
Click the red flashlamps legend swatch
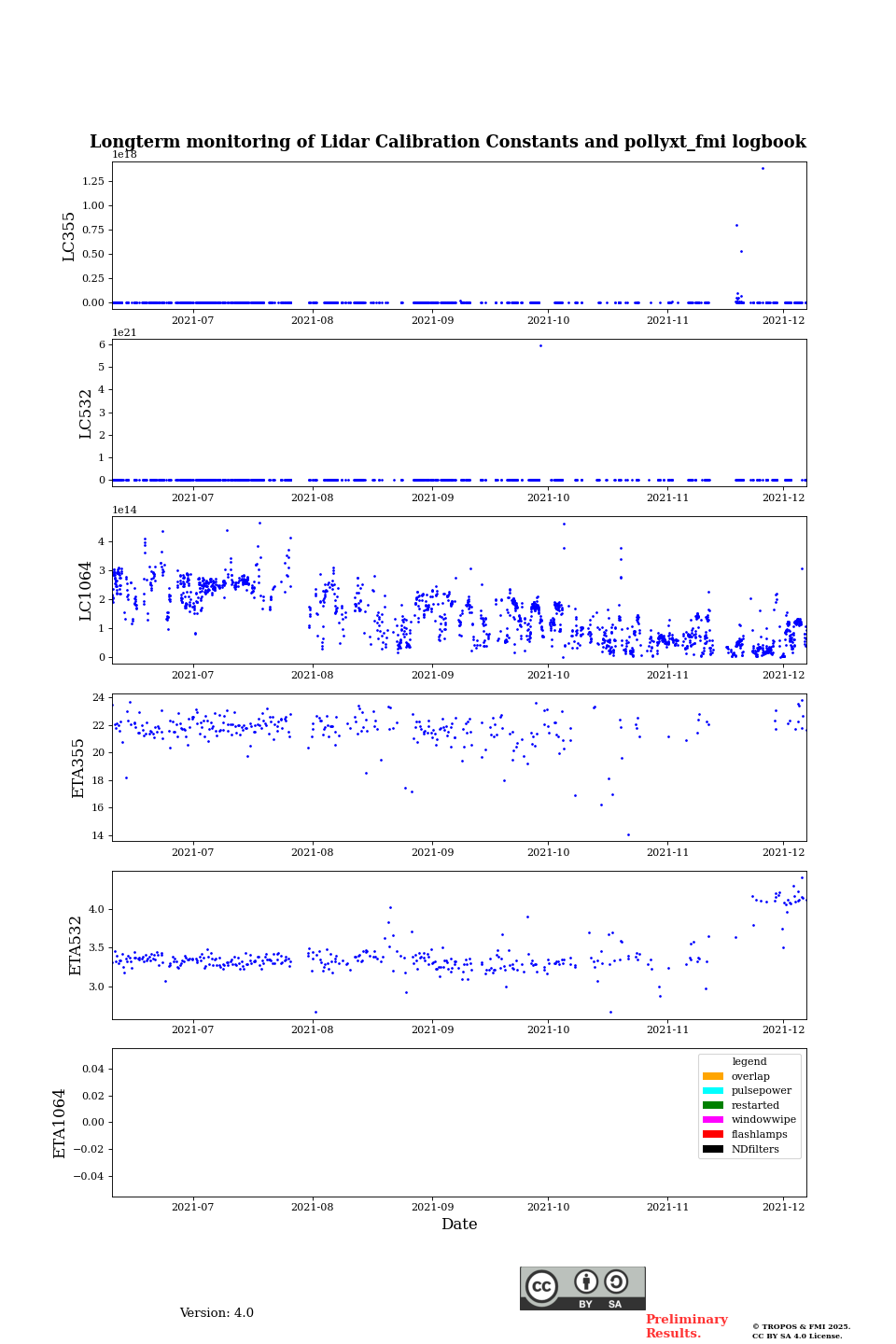coord(713,1135)
